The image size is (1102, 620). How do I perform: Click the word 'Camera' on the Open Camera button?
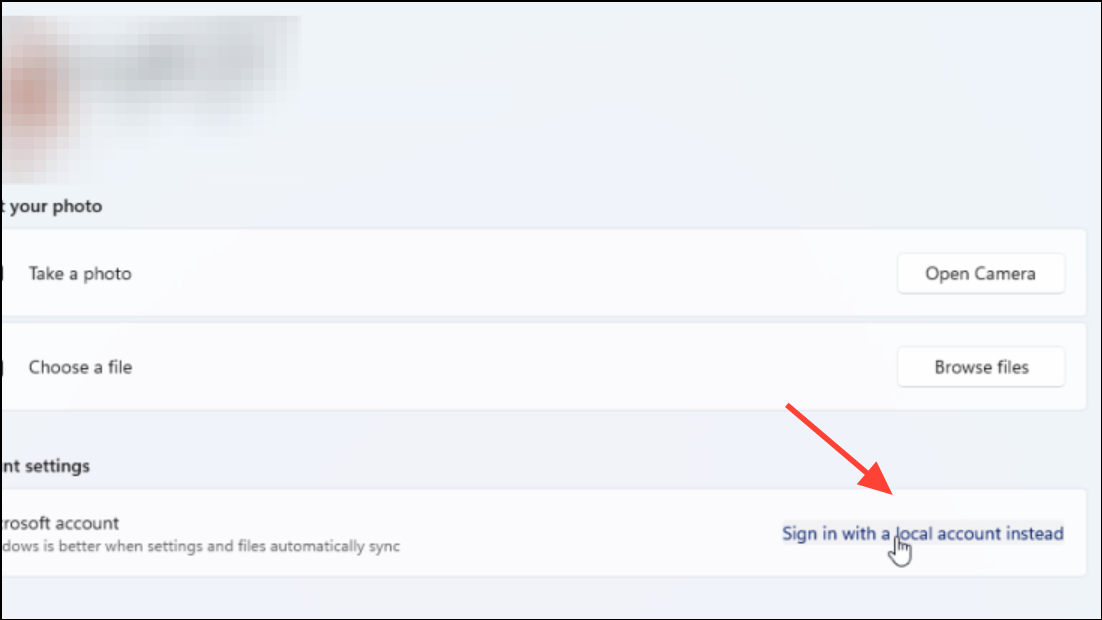(x=1006, y=273)
